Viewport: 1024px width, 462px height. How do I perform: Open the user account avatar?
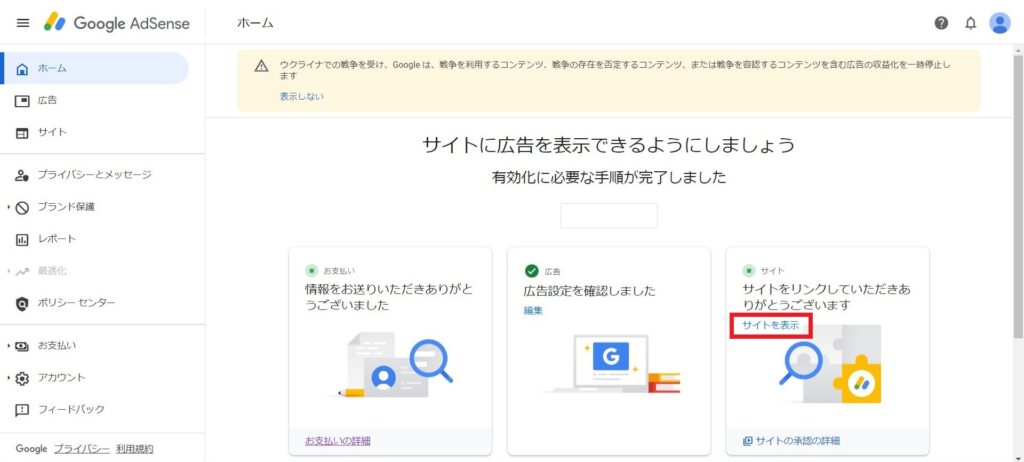pyautogui.click(x=999, y=23)
